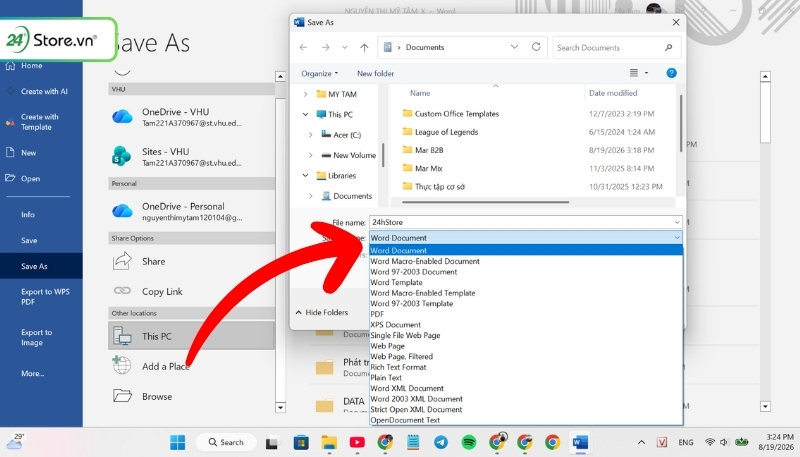Screen dimensions: 800x457
Task: Collapse the This PC tree node
Action: [305, 115]
